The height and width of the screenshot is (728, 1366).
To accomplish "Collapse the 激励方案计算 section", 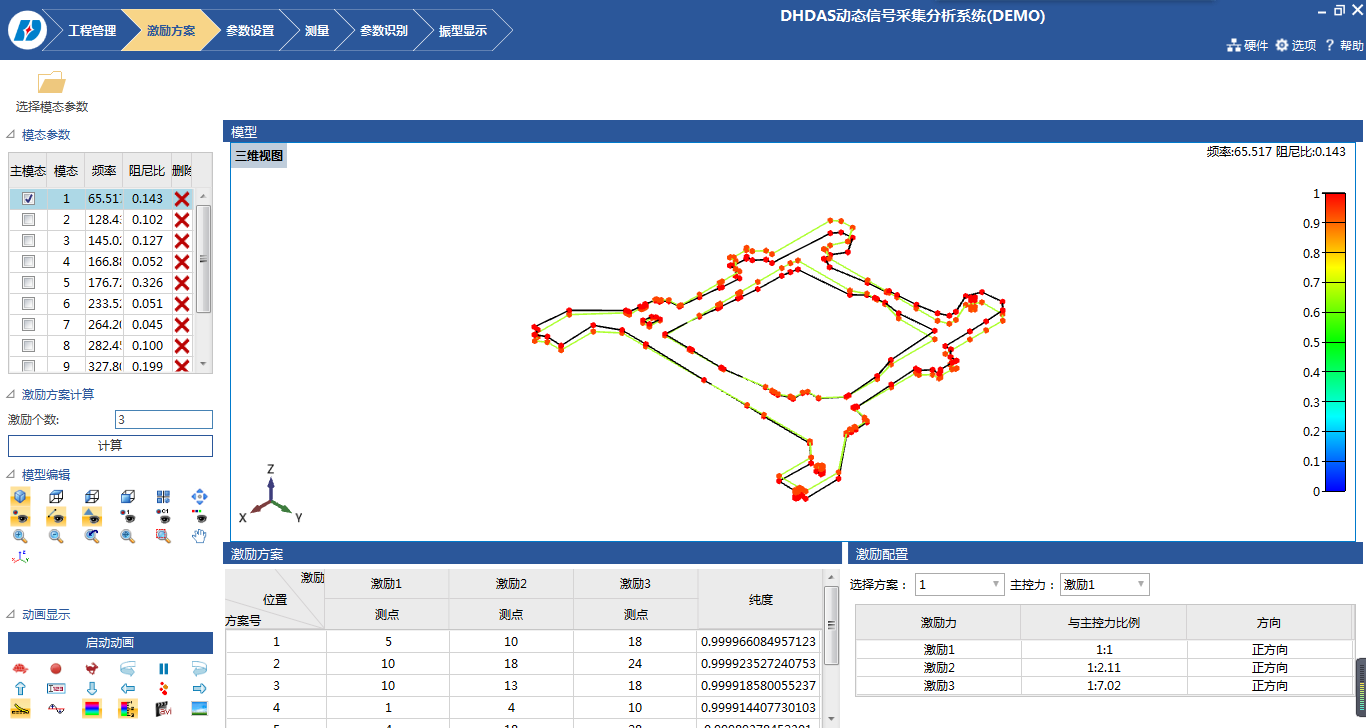I will click(x=11, y=394).
